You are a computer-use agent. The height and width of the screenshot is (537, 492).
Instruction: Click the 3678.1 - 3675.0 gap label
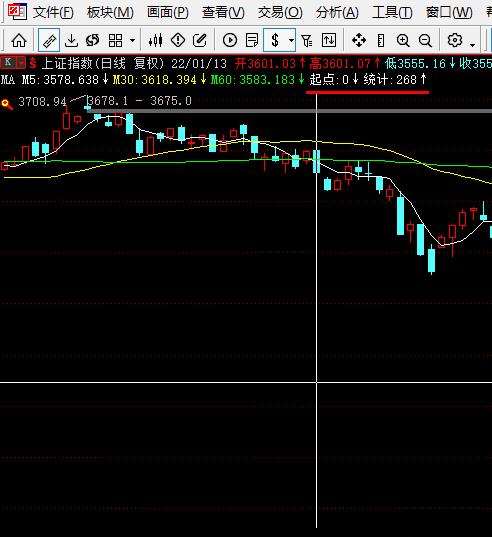click(x=139, y=101)
